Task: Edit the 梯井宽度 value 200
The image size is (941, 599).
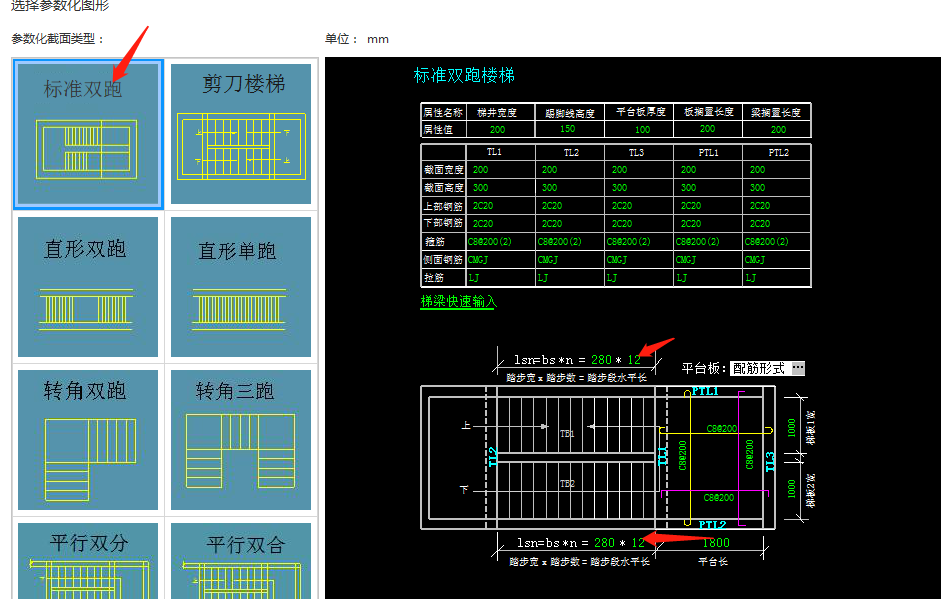Action: 498,130
